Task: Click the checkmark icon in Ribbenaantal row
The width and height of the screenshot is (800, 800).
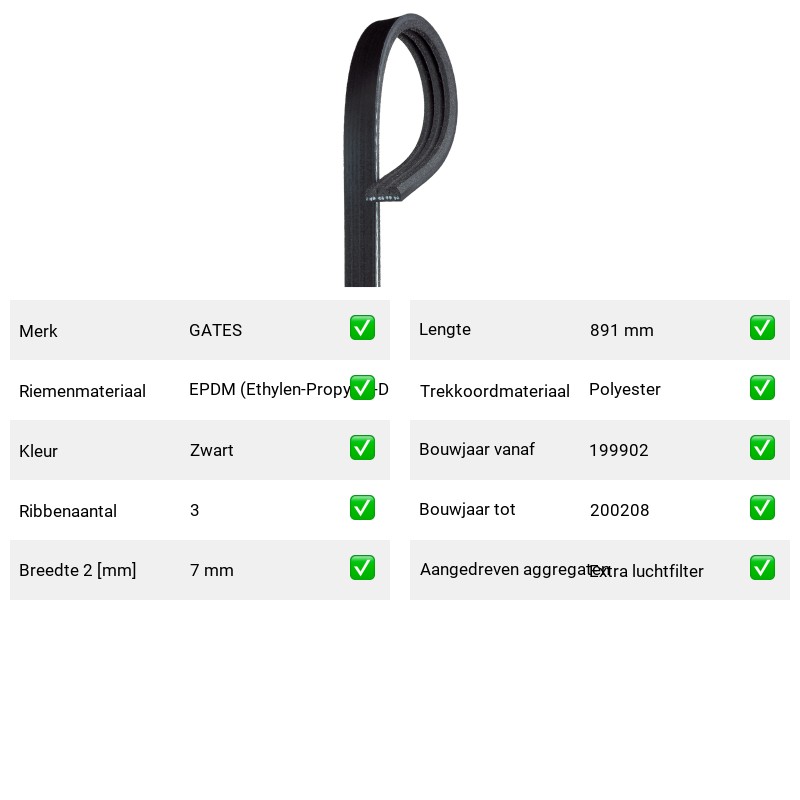Action: click(x=362, y=508)
